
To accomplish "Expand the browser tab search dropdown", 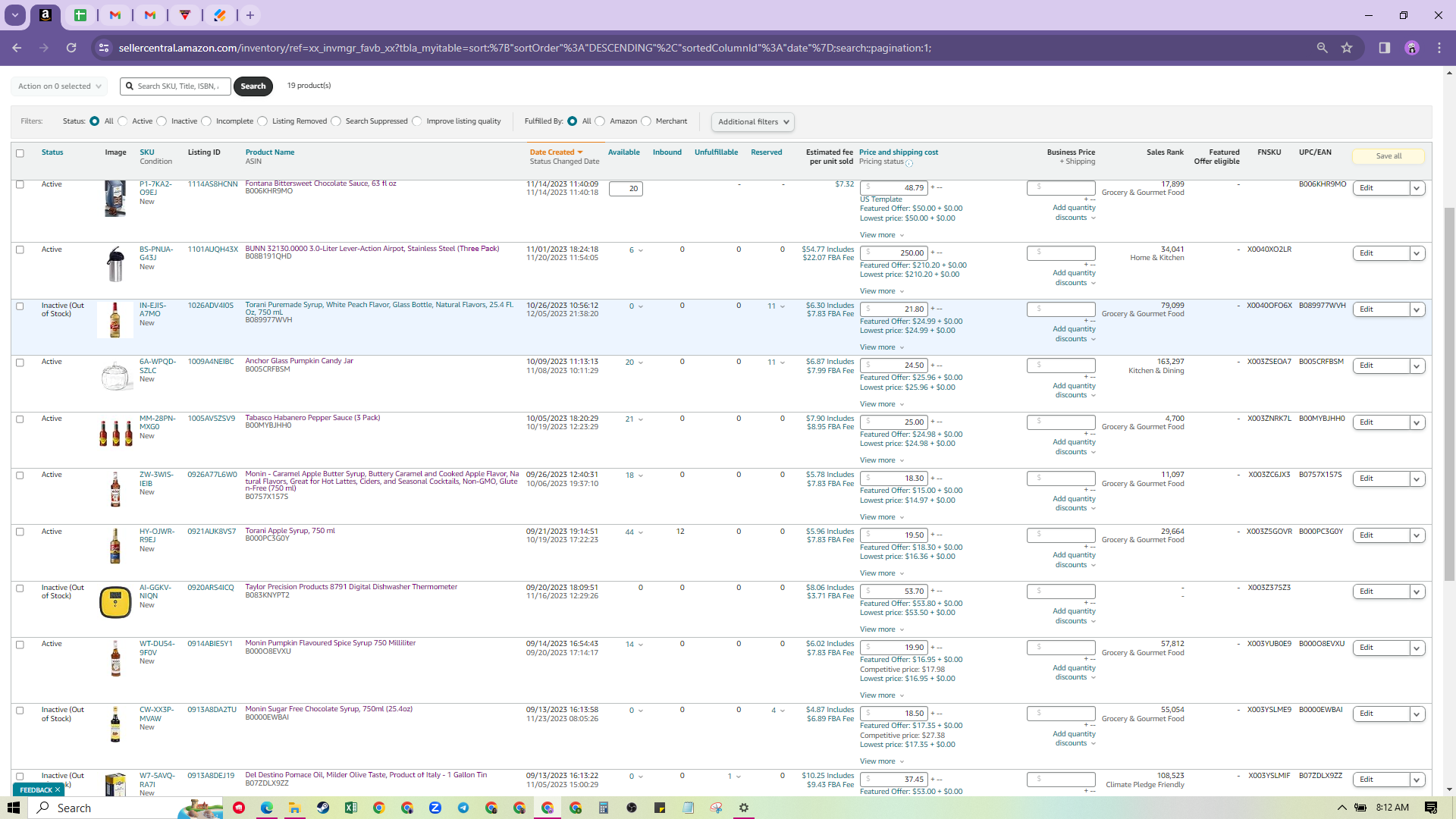I will click(14, 15).
